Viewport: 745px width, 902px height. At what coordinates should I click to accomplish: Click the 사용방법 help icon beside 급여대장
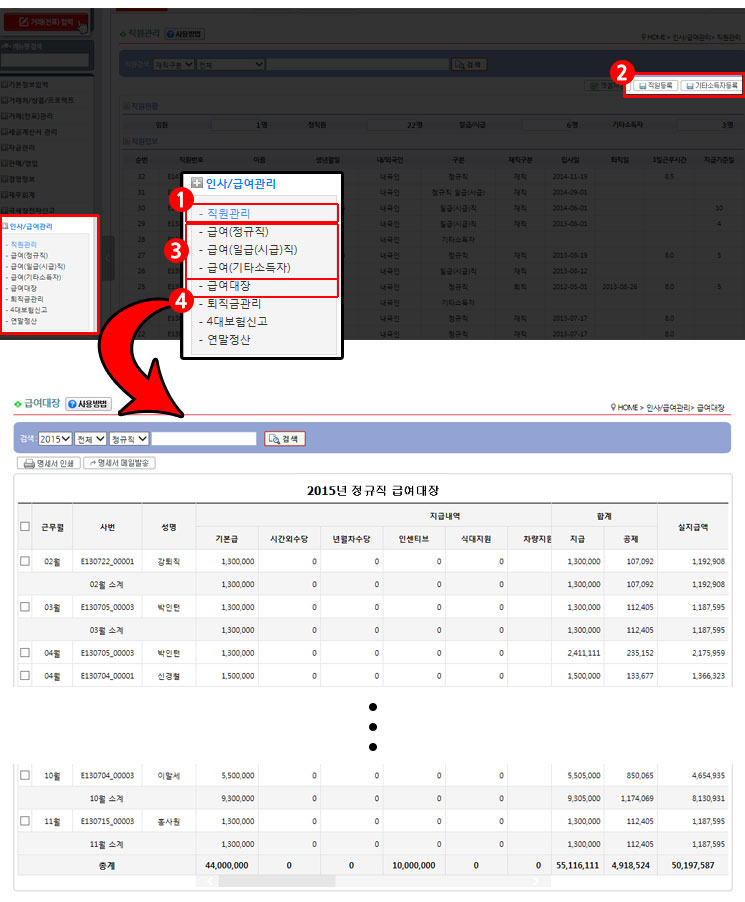pyautogui.click(x=88, y=404)
